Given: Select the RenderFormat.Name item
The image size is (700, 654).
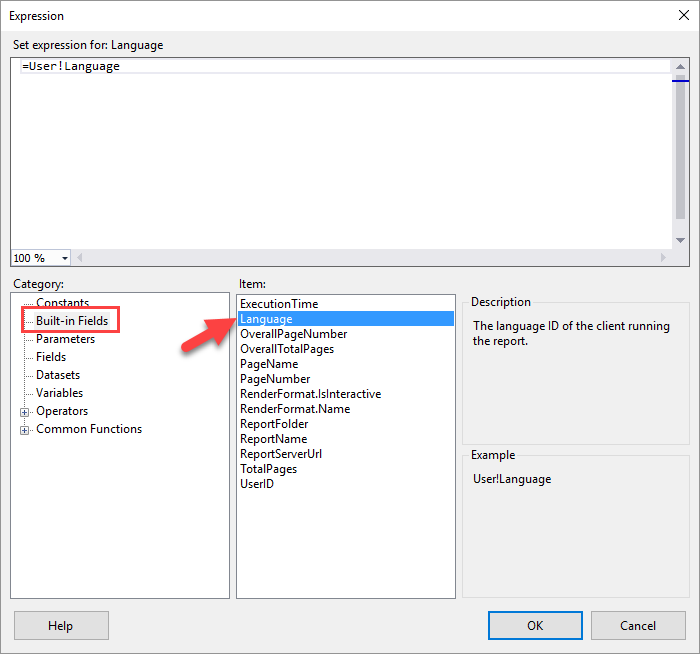Looking at the screenshot, I should tap(346, 409).
